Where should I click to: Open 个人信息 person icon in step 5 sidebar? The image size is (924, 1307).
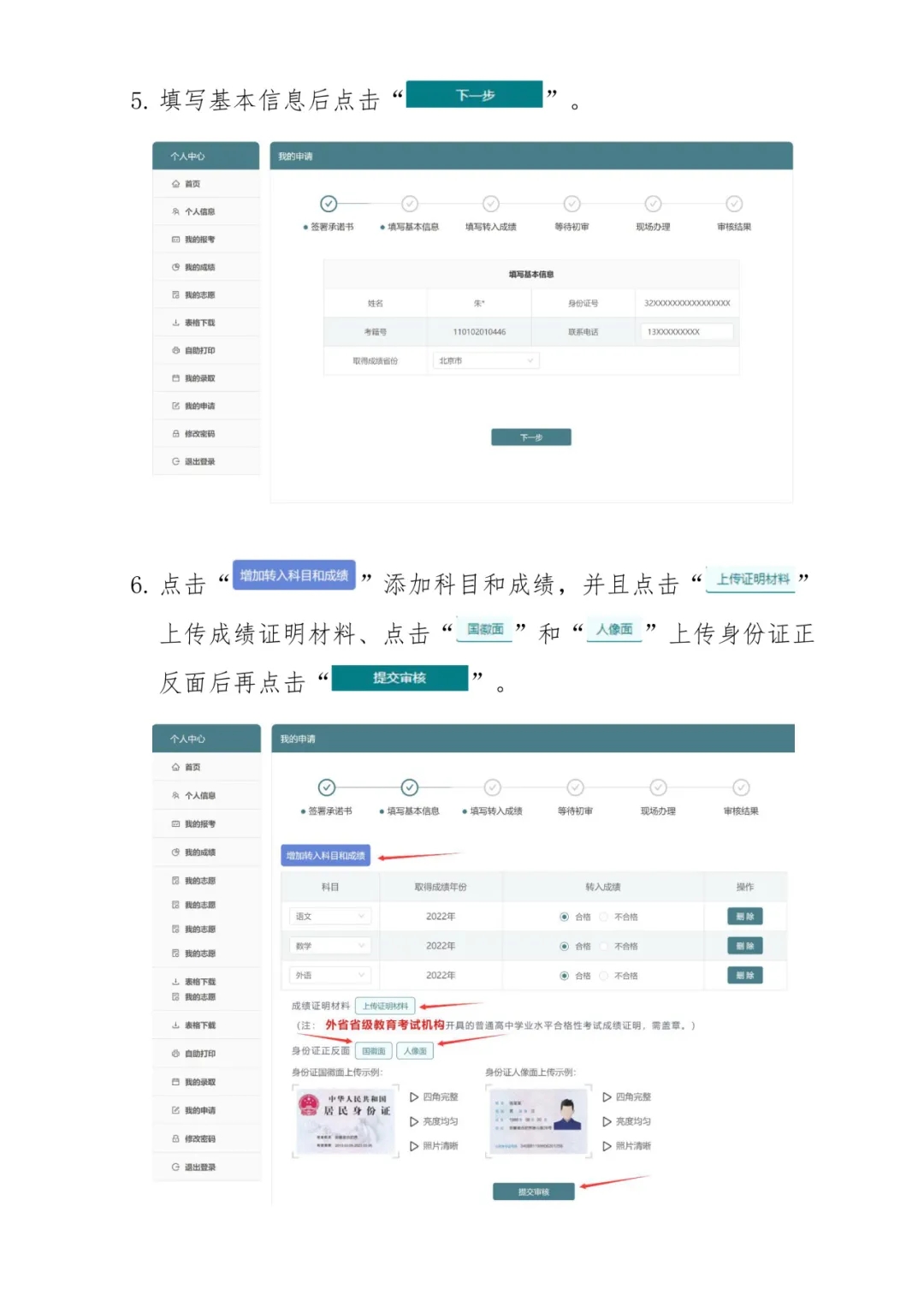click(x=175, y=211)
